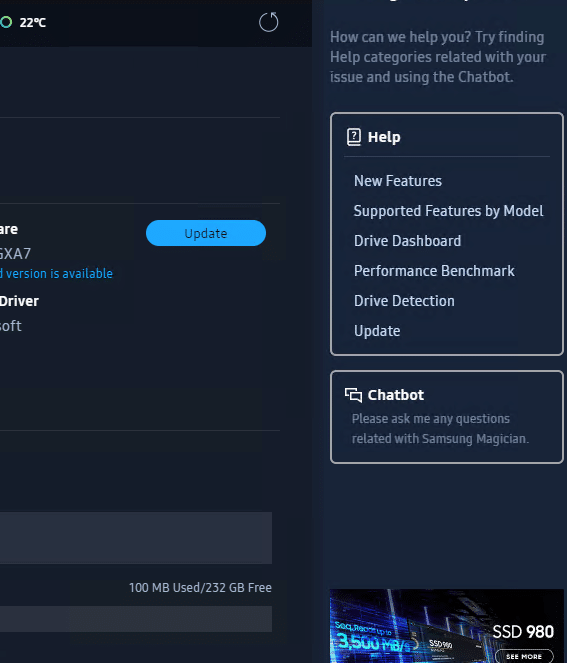Click the Help section heading

pos(384,137)
